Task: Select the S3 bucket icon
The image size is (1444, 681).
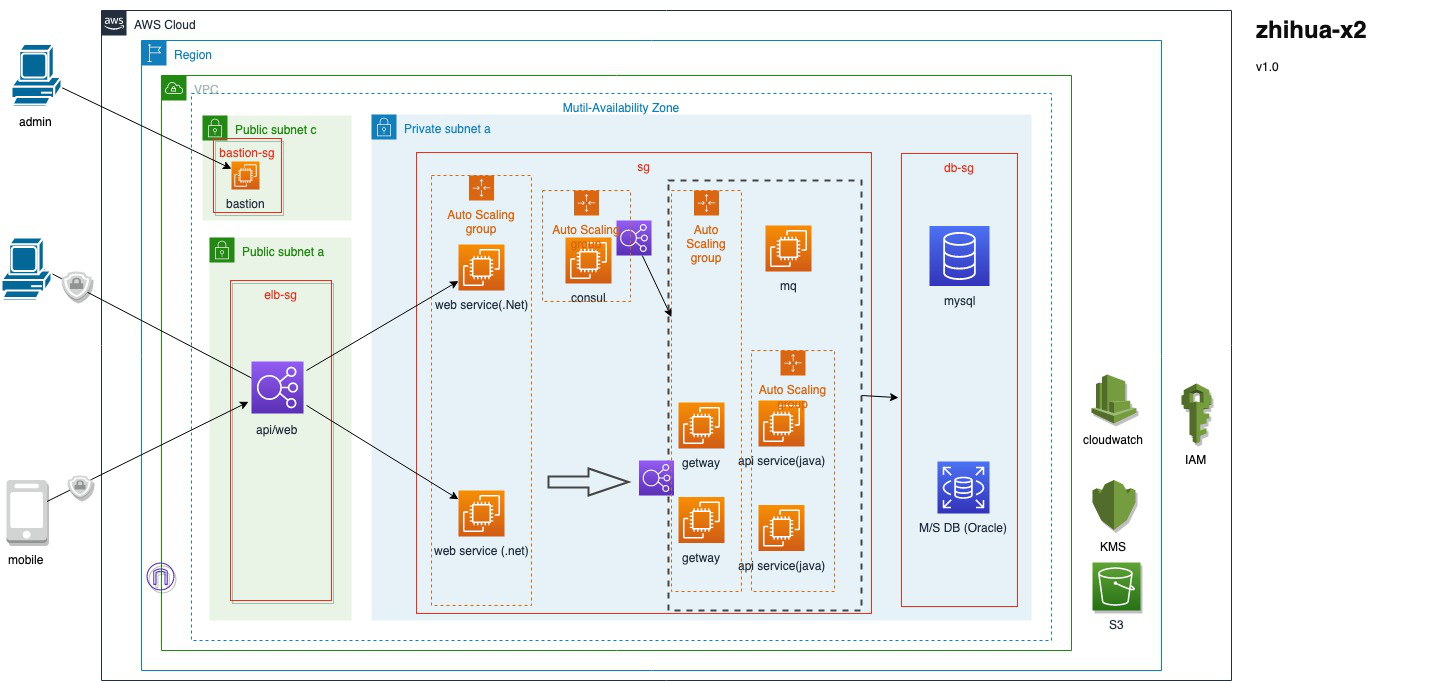Action: 1117,588
